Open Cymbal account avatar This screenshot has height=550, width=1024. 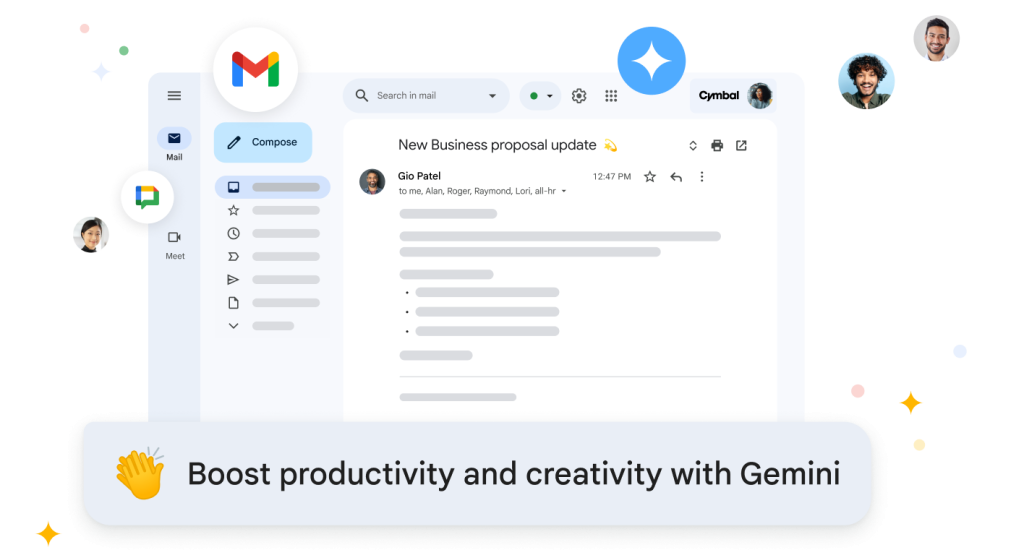pyautogui.click(x=760, y=96)
